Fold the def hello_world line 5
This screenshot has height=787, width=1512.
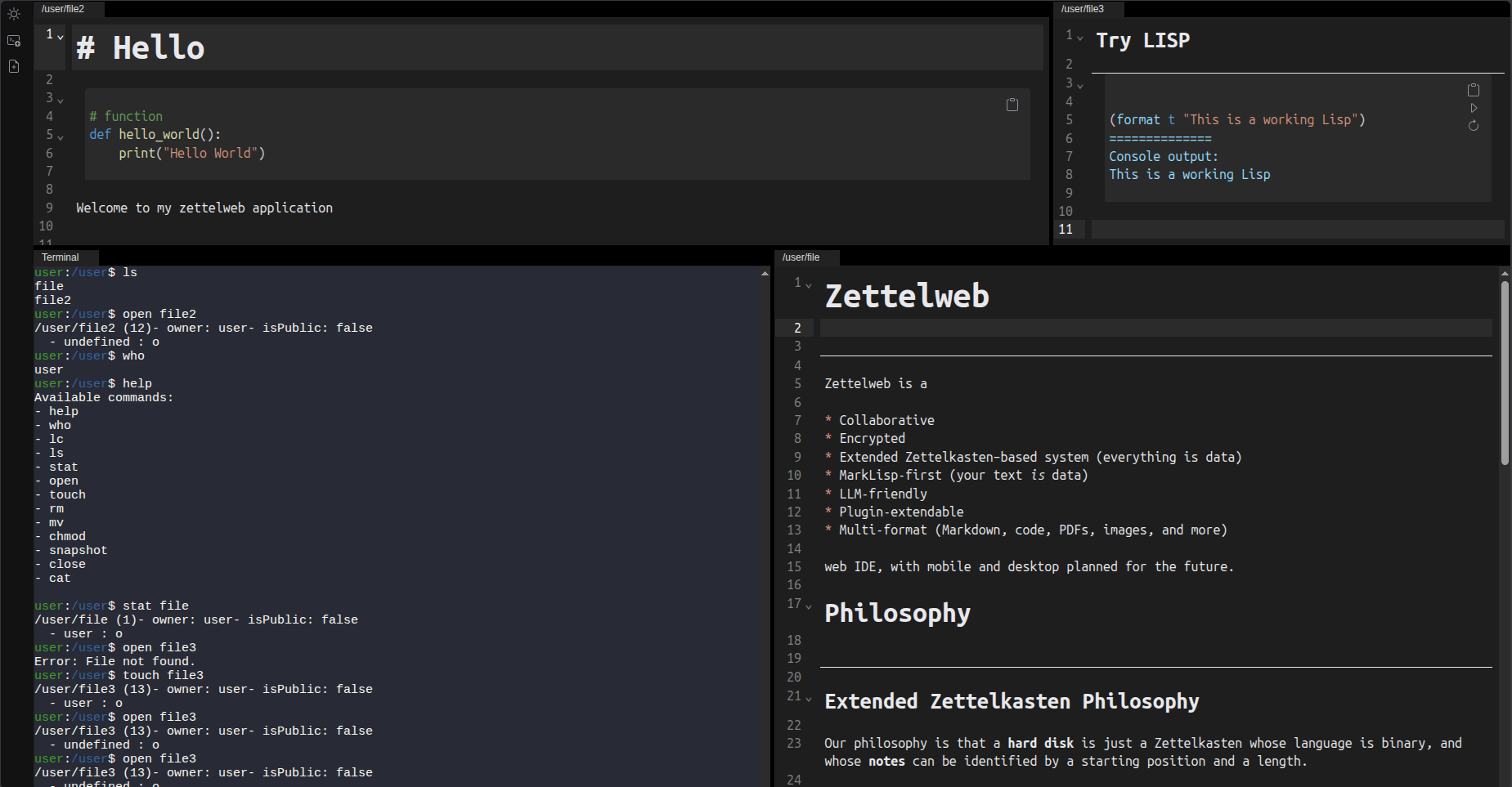(61, 137)
